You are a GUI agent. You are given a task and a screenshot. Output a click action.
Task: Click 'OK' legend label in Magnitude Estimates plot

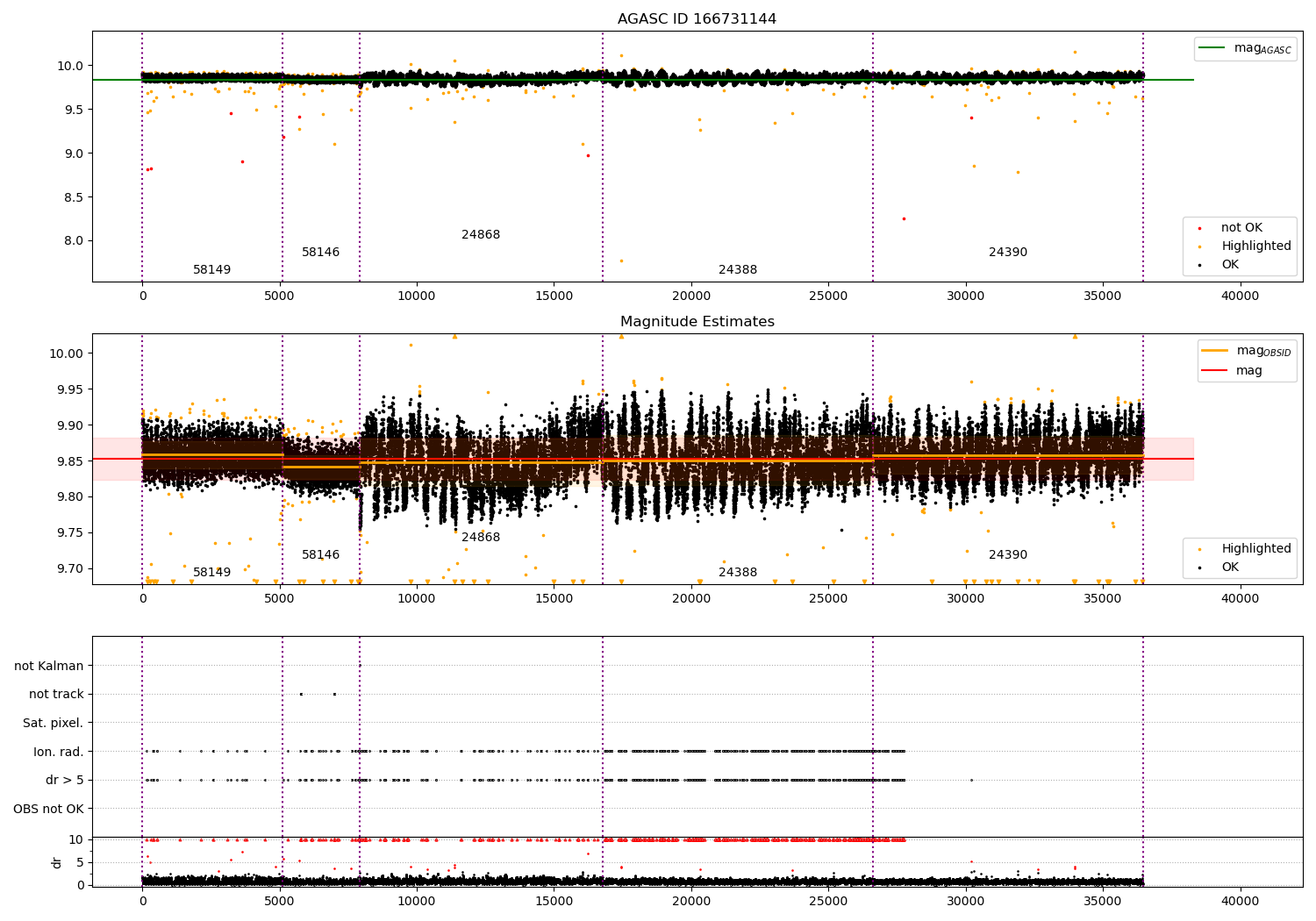(1230, 568)
